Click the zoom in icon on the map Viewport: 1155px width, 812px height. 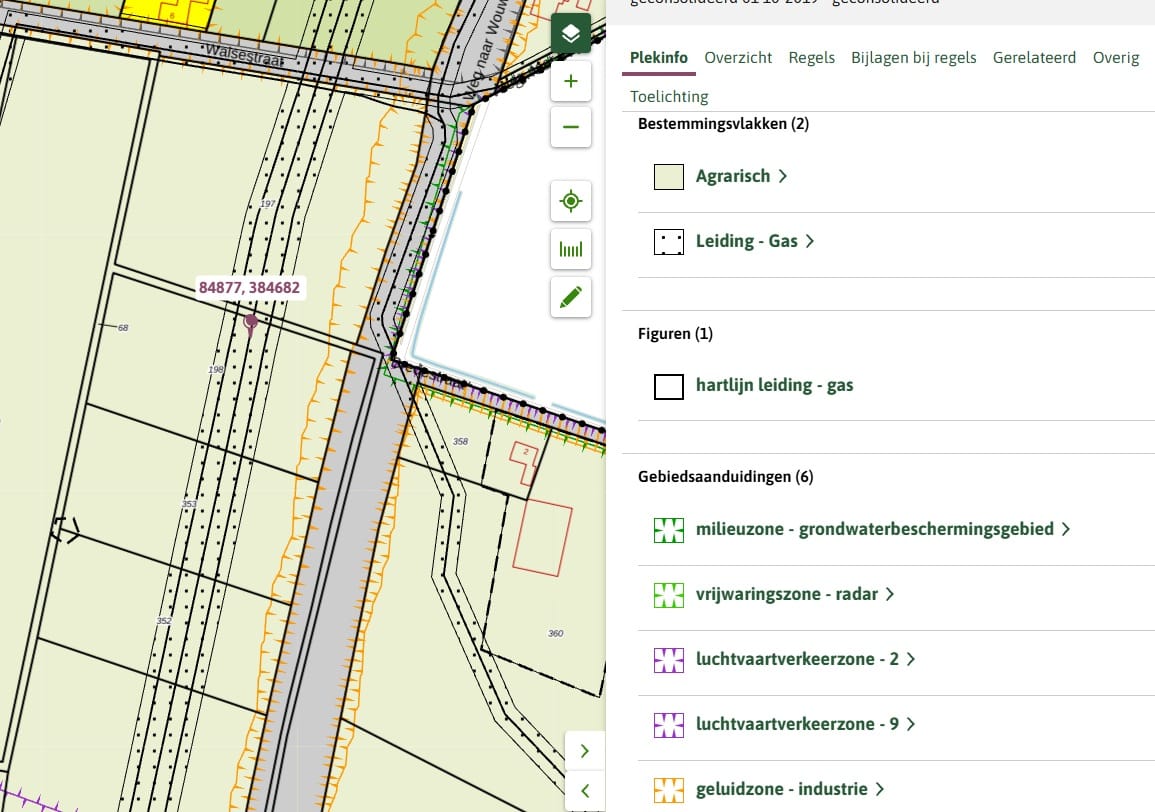[x=570, y=81]
